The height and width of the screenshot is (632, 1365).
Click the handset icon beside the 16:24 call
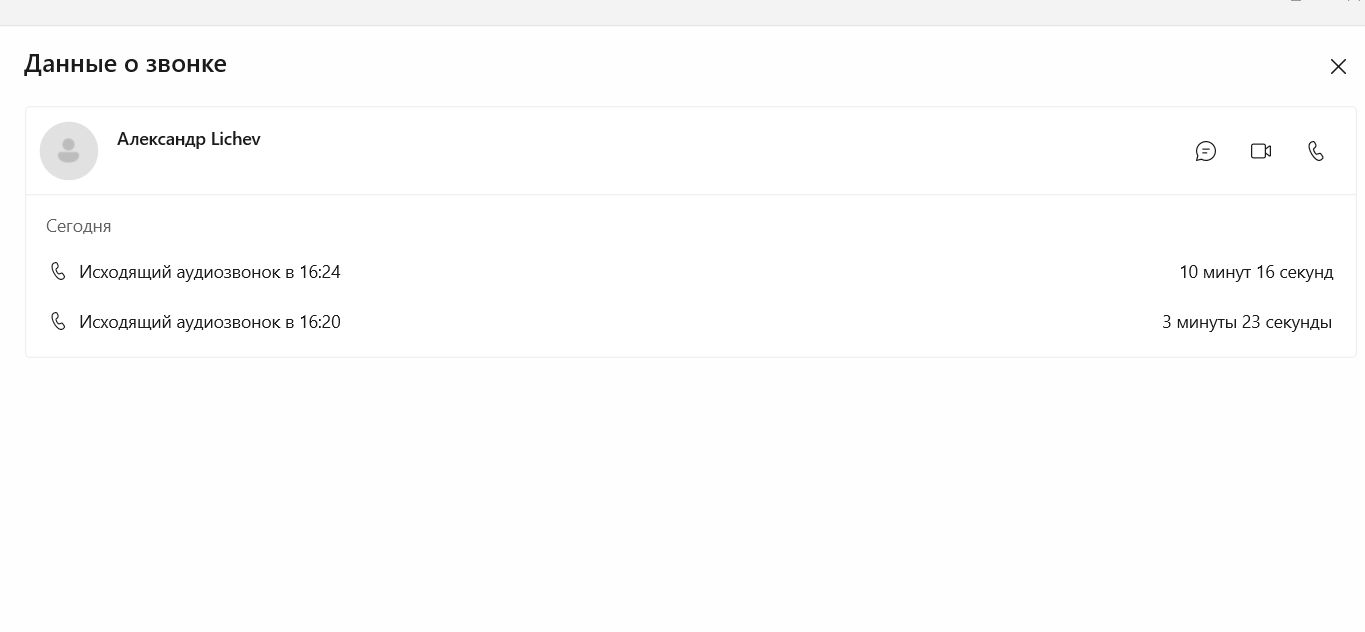point(58,271)
